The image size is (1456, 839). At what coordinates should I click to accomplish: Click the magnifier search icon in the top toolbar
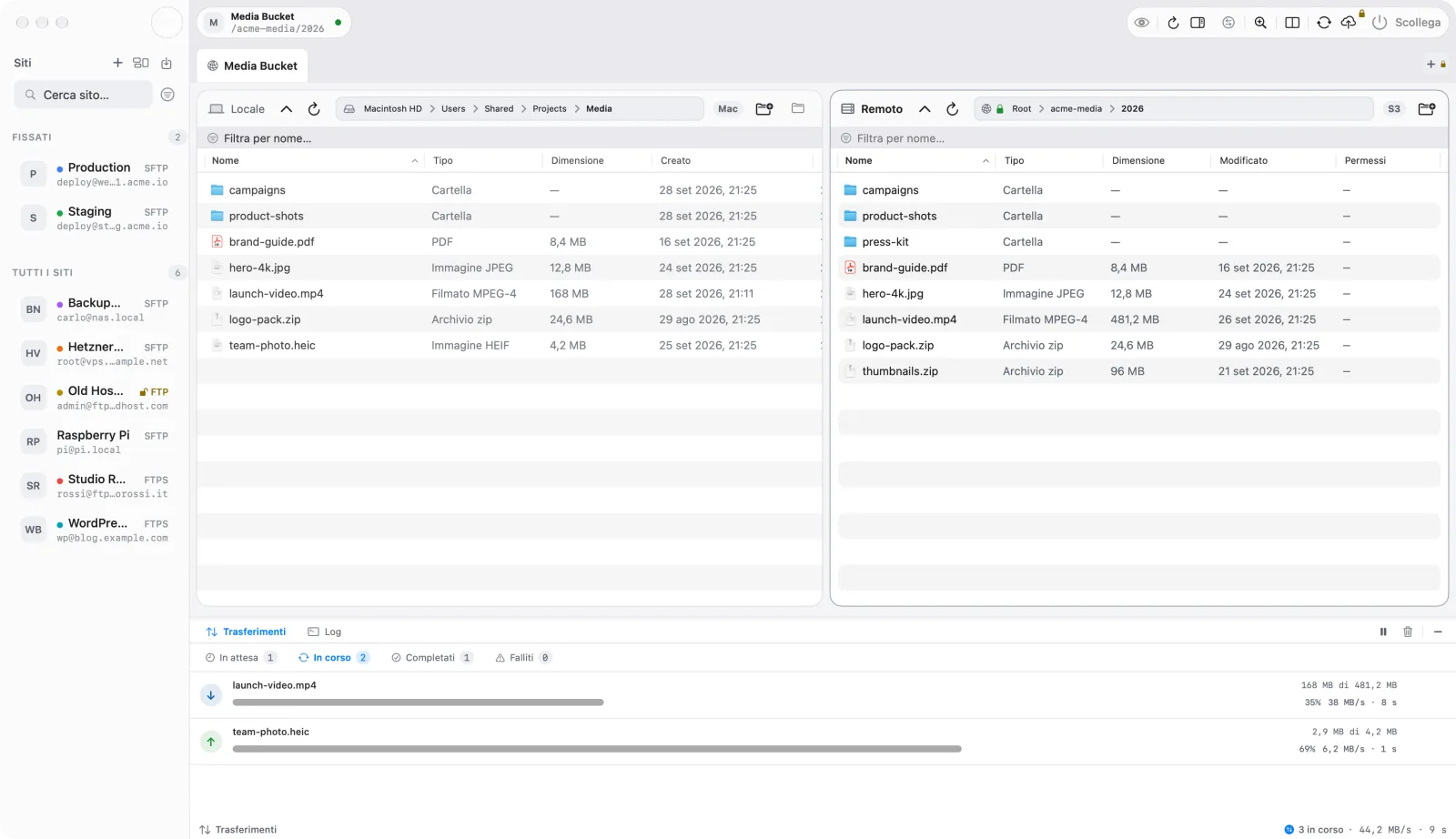point(1260,23)
